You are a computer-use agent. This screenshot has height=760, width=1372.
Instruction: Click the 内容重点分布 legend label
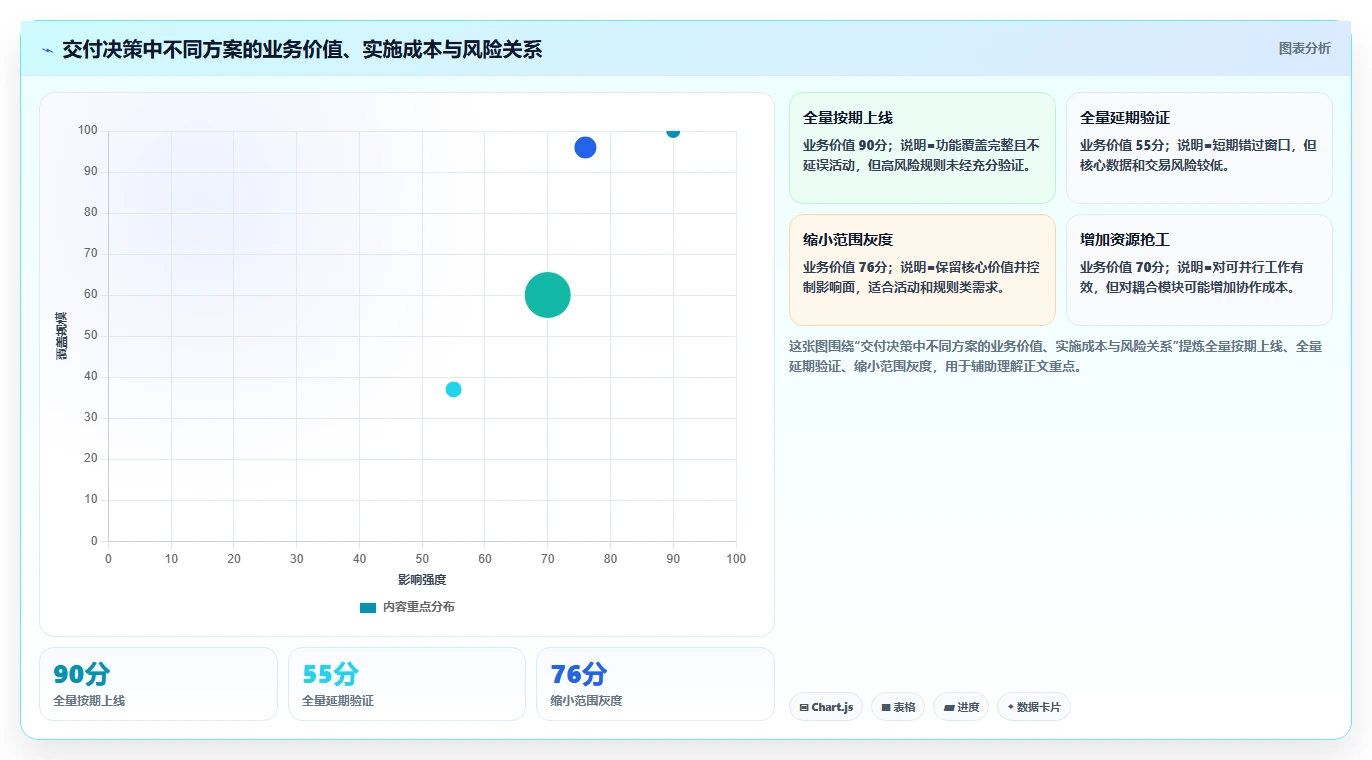pyautogui.click(x=418, y=607)
